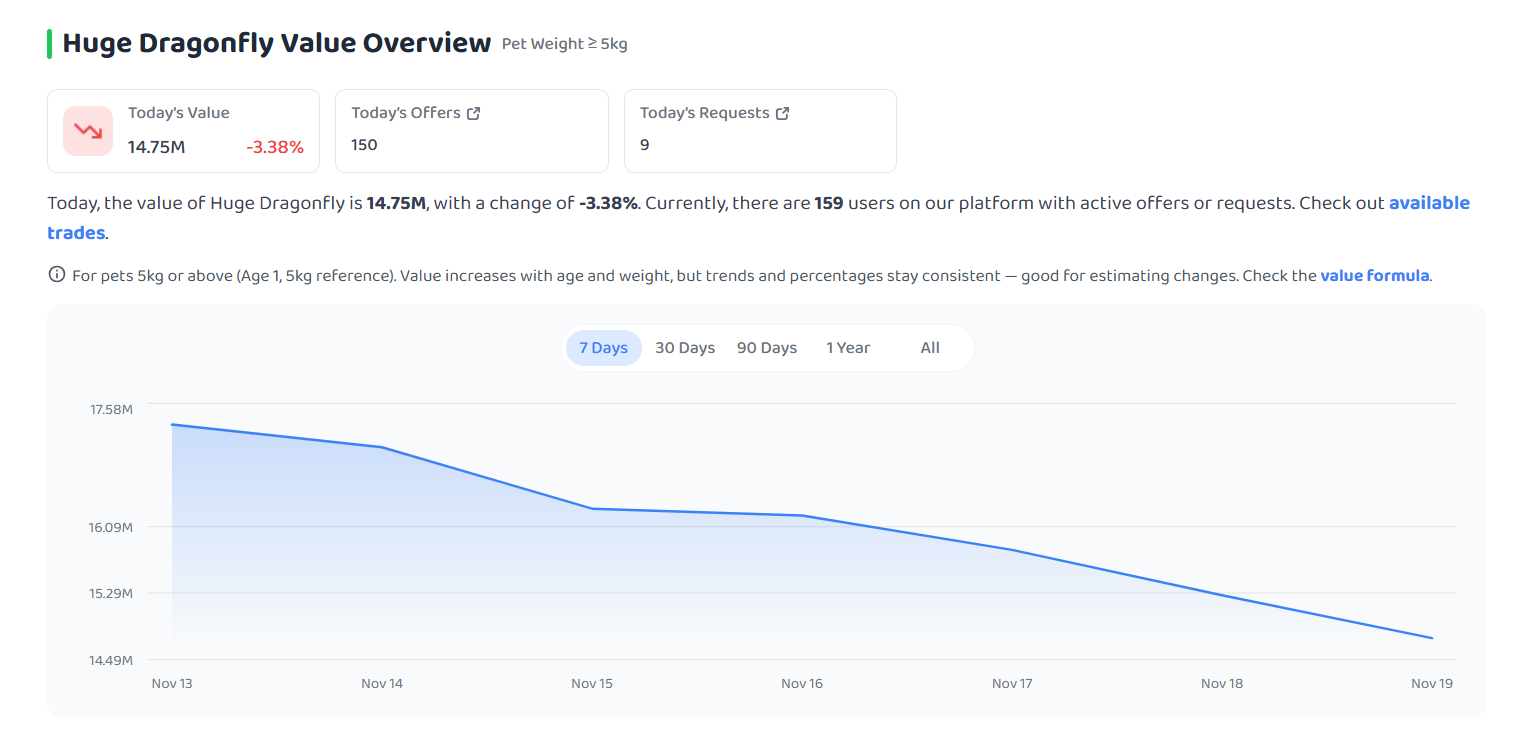Click the 16.09M y-axis label

tap(111, 527)
